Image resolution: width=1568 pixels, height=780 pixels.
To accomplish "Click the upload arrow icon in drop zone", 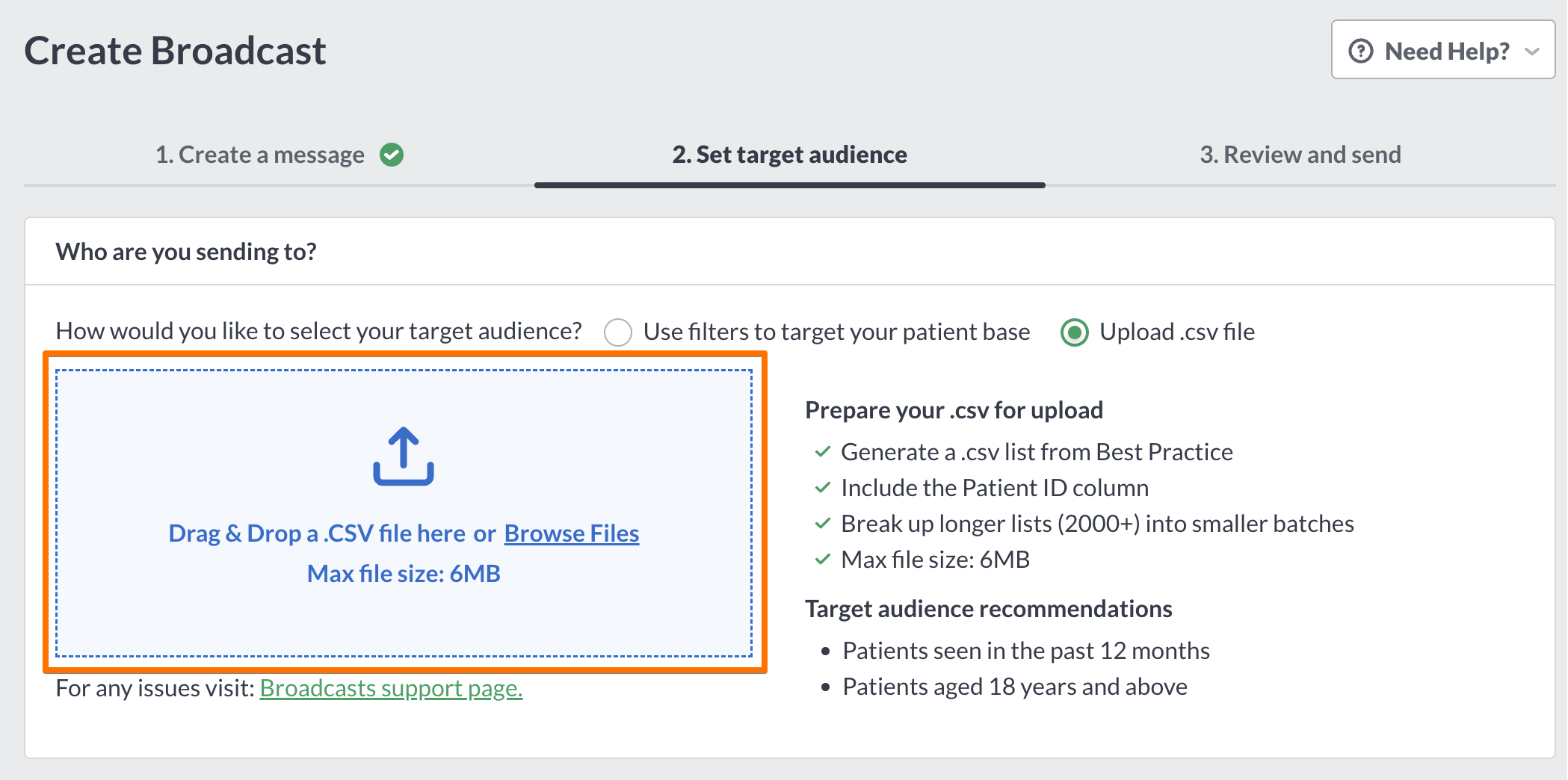I will coord(404,456).
